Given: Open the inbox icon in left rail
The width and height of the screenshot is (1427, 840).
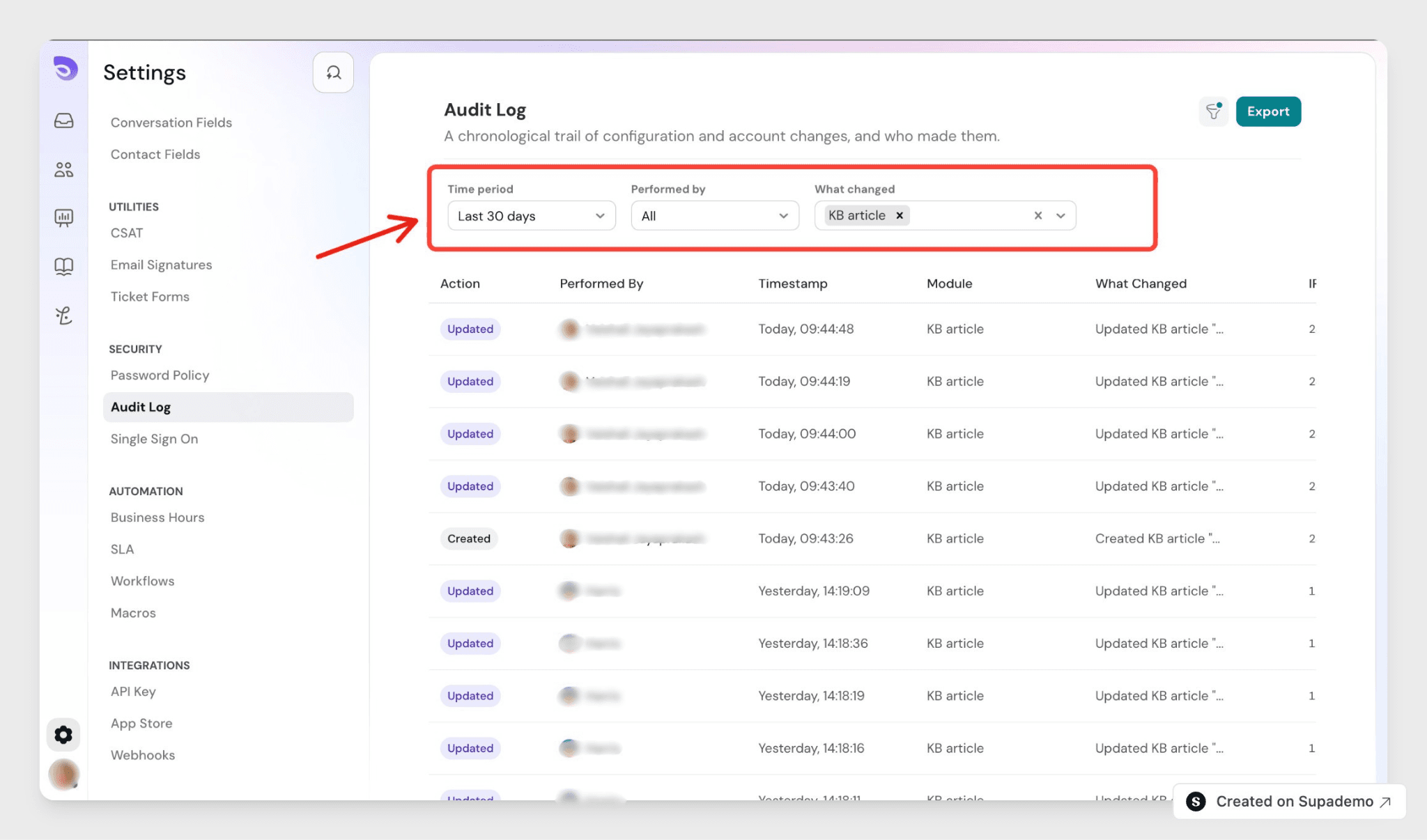Looking at the screenshot, I should pos(63,120).
